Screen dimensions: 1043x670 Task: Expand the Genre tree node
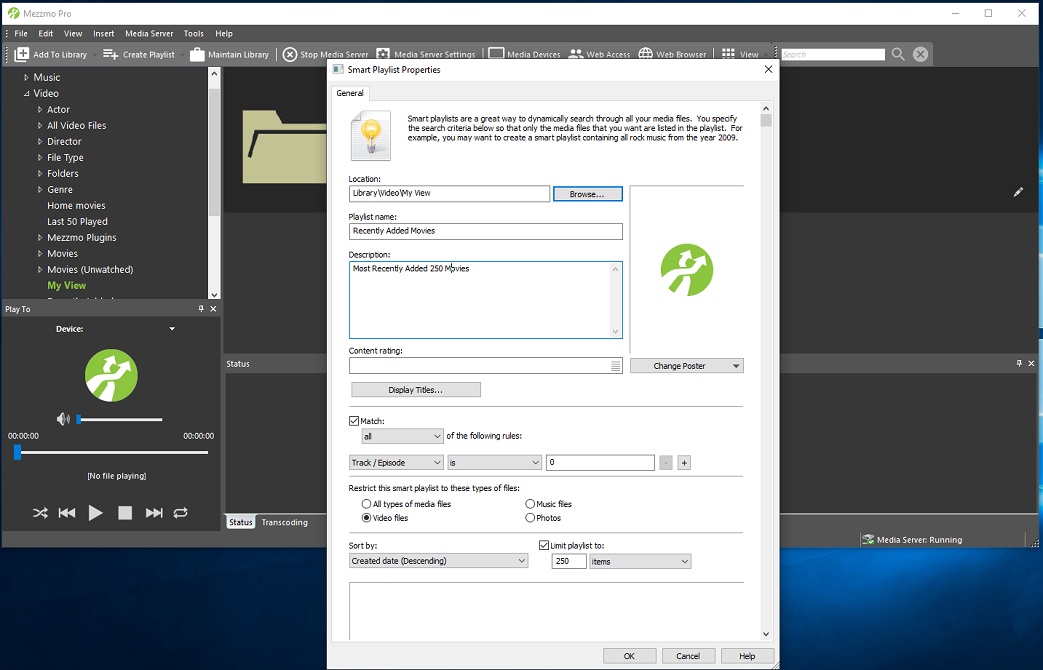(x=40, y=190)
